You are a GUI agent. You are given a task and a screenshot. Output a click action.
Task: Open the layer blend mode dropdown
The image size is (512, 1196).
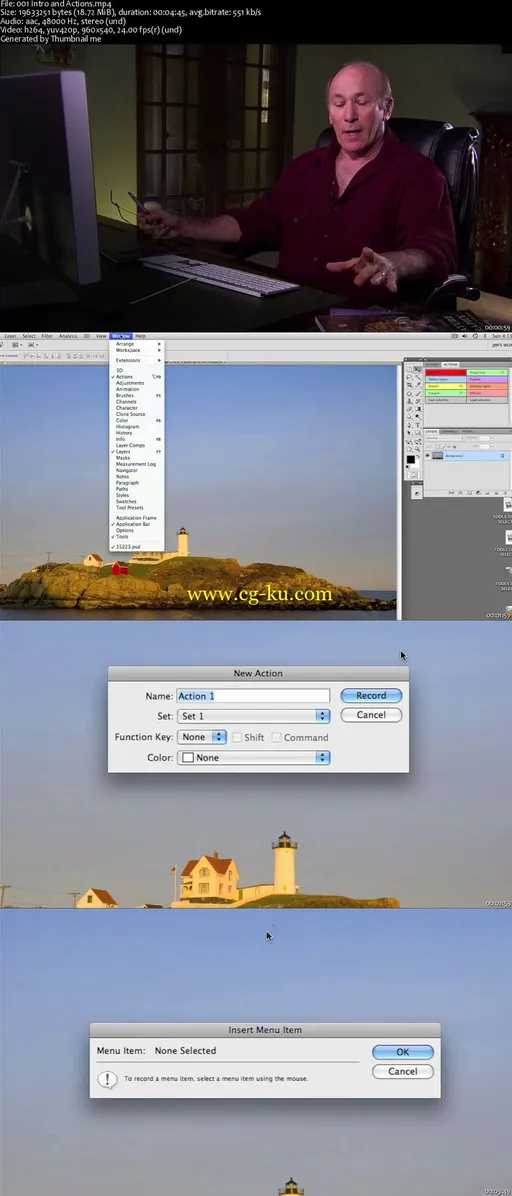click(445, 438)
